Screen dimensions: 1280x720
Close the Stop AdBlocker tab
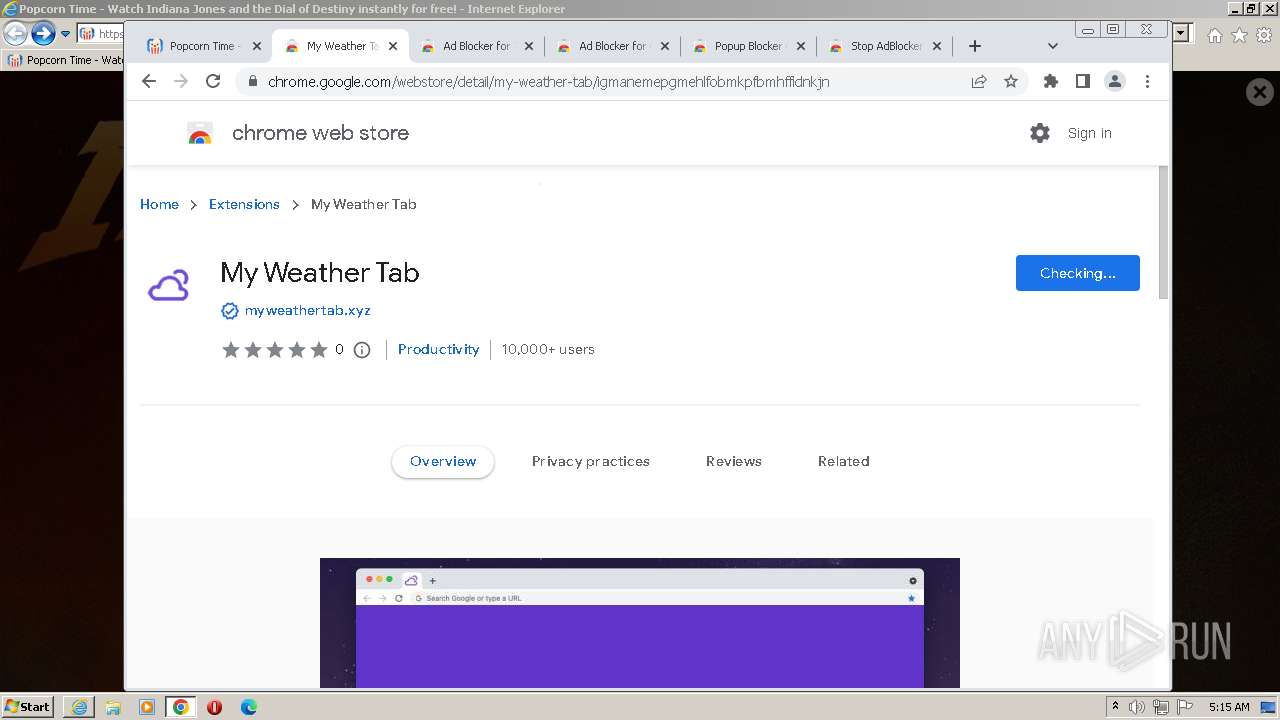coord(936,46)
